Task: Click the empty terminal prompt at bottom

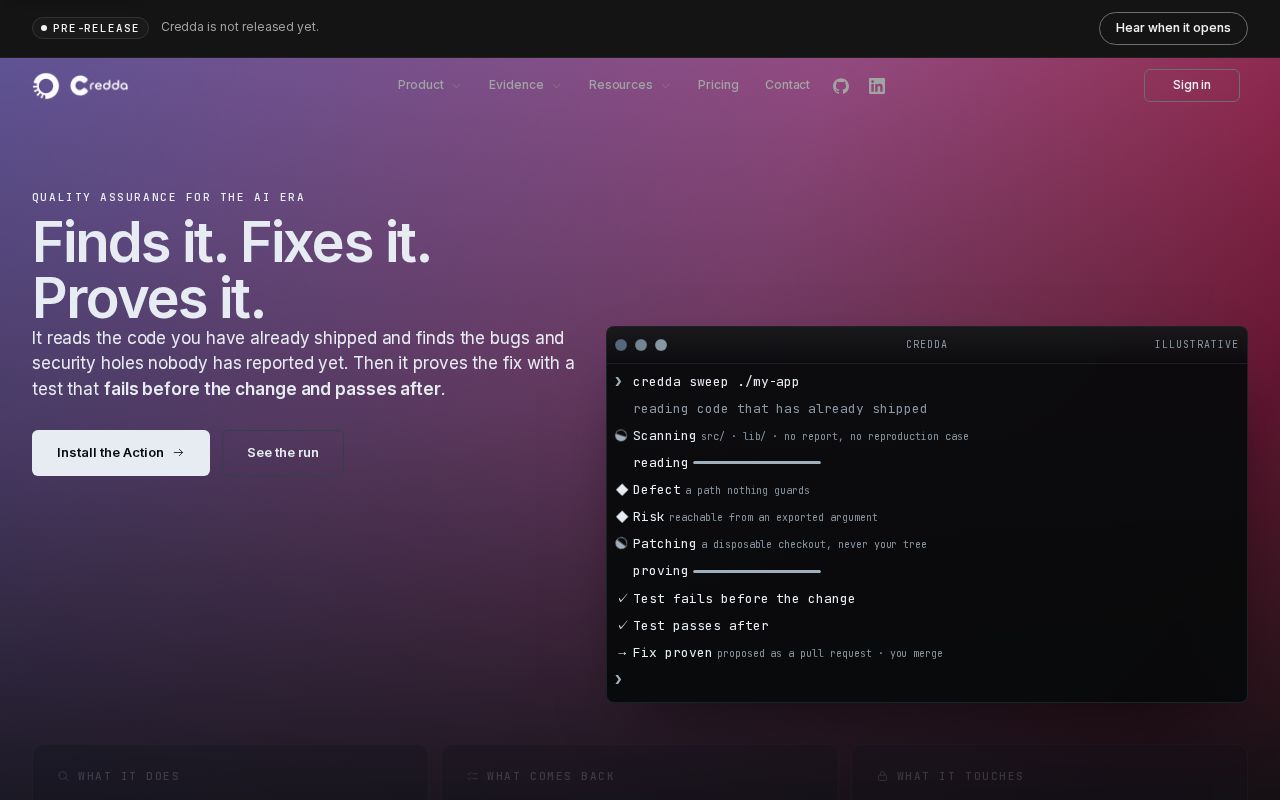Action: [619, 680]
